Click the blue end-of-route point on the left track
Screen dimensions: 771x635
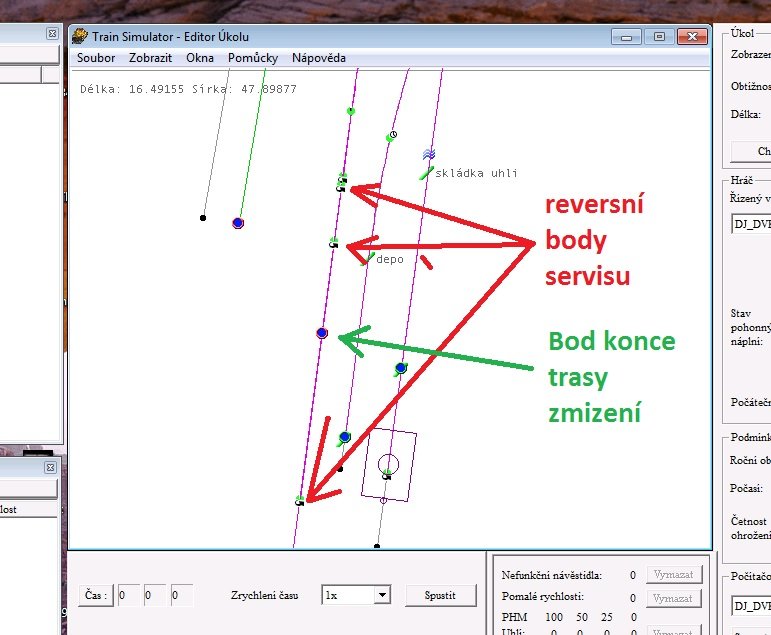click(322, 332)
